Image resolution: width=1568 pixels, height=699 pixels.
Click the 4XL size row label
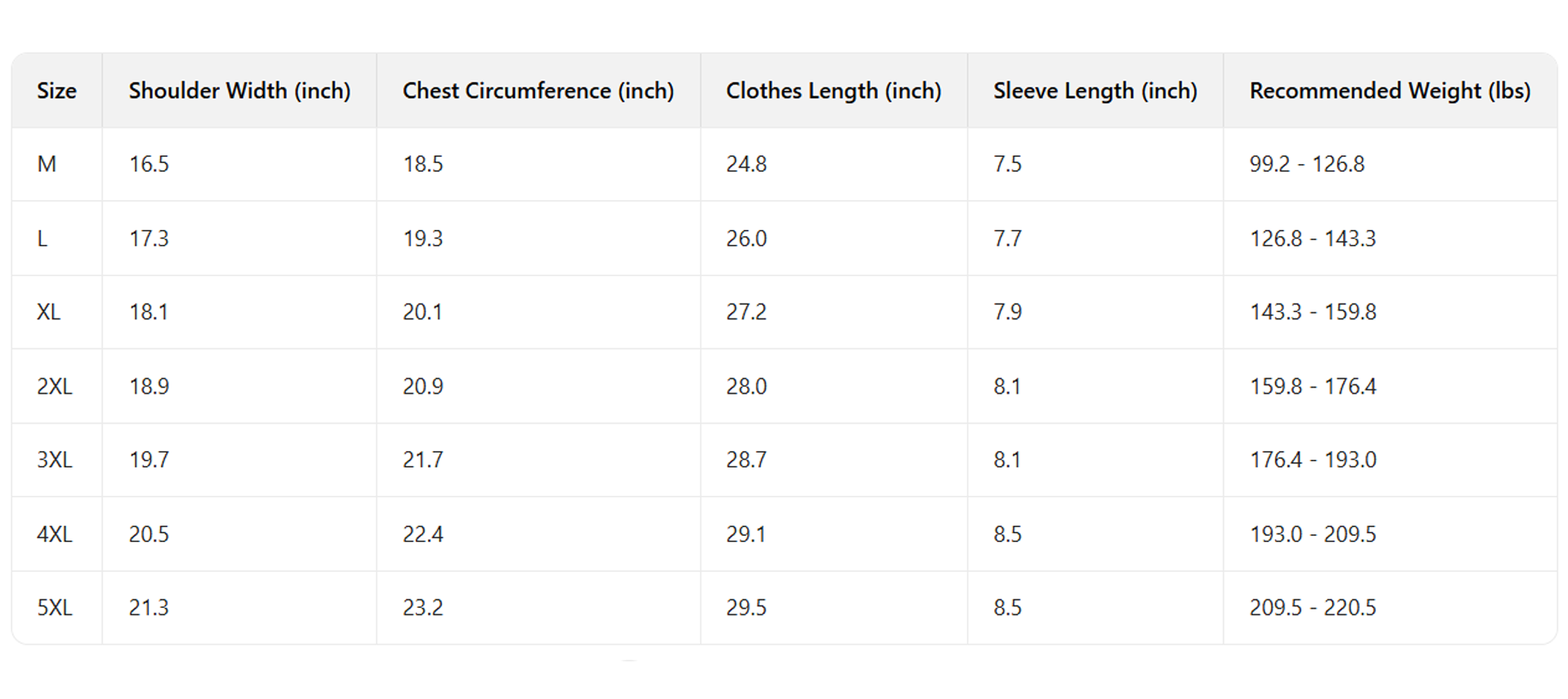[x=54, y=534]
